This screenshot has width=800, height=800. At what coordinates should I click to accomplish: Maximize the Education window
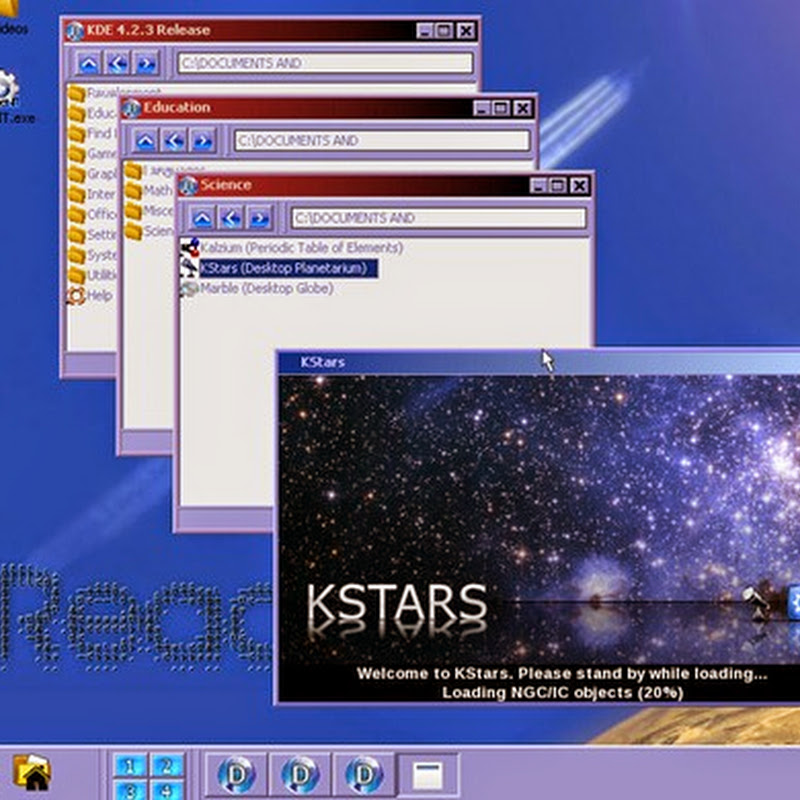pos(502,108)
